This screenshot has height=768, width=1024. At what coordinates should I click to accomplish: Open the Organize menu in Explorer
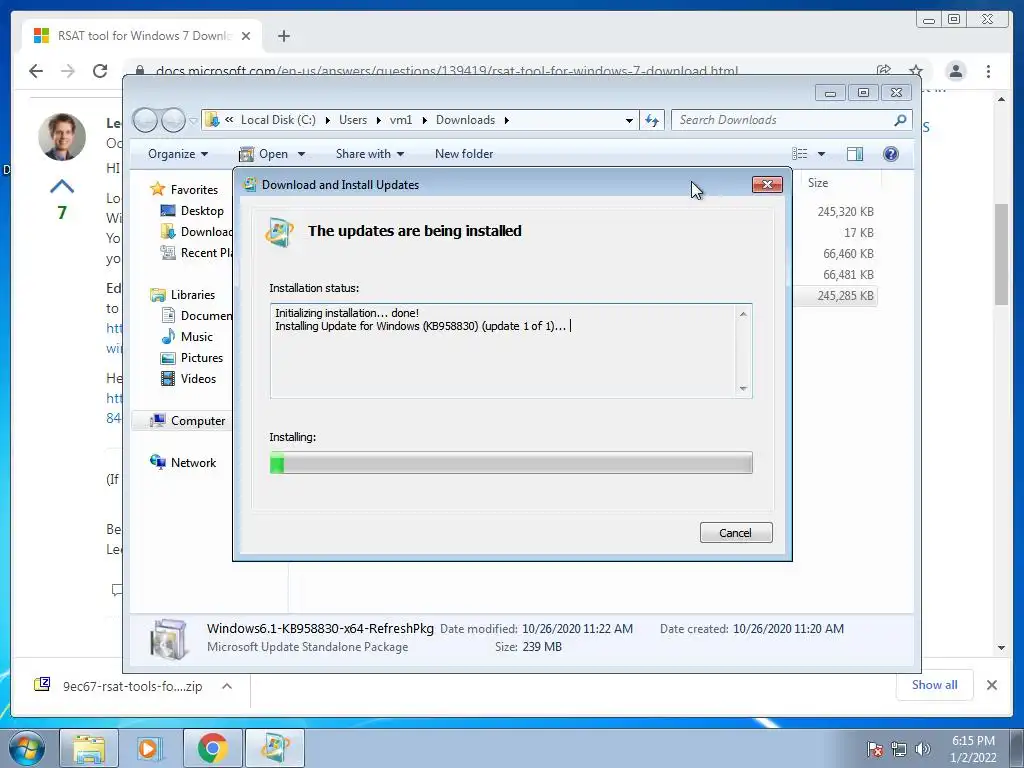point(178,154)
